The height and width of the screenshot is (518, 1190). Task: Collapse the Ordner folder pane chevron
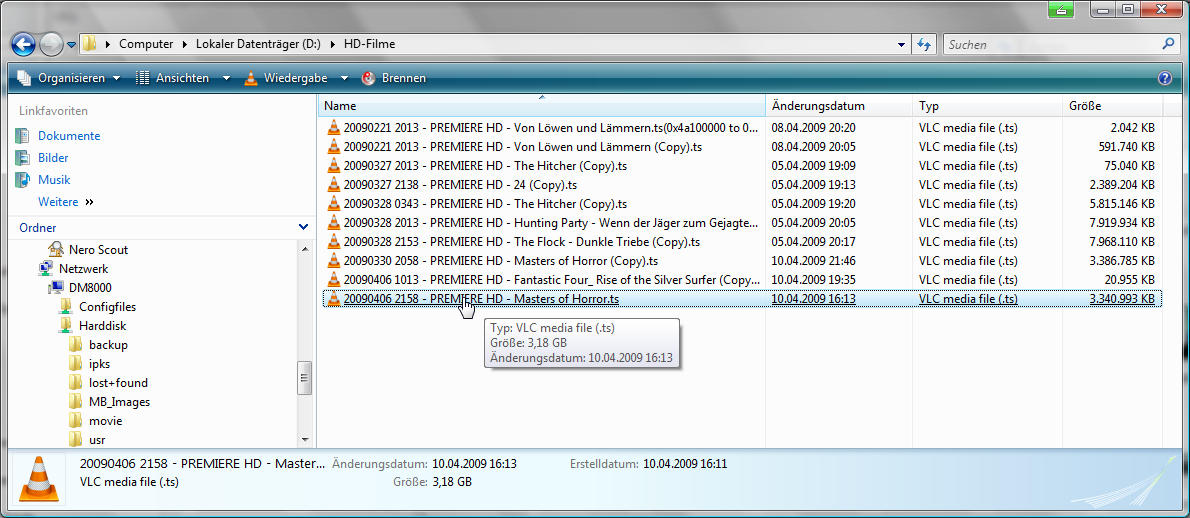click(x=304, y=227)
